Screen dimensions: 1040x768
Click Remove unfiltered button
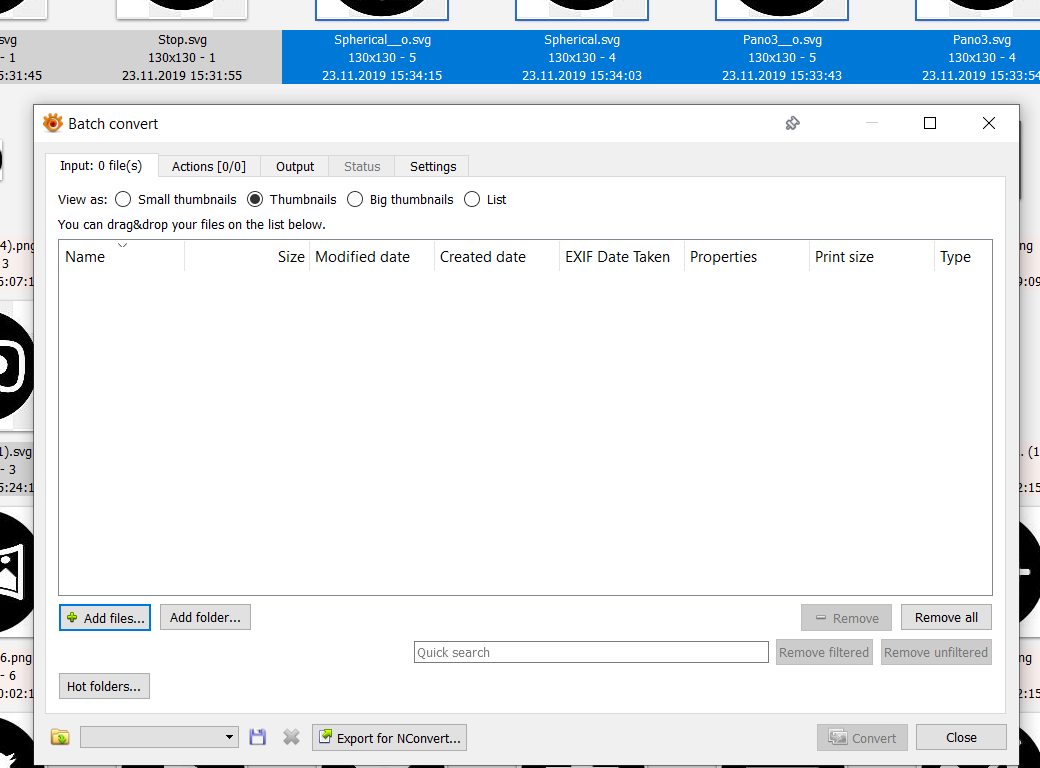click(x=936, y=652)
